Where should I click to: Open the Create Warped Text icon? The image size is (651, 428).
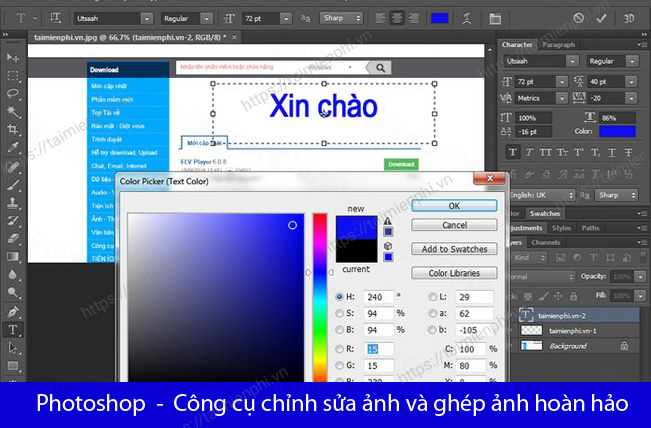coord(467,18)
